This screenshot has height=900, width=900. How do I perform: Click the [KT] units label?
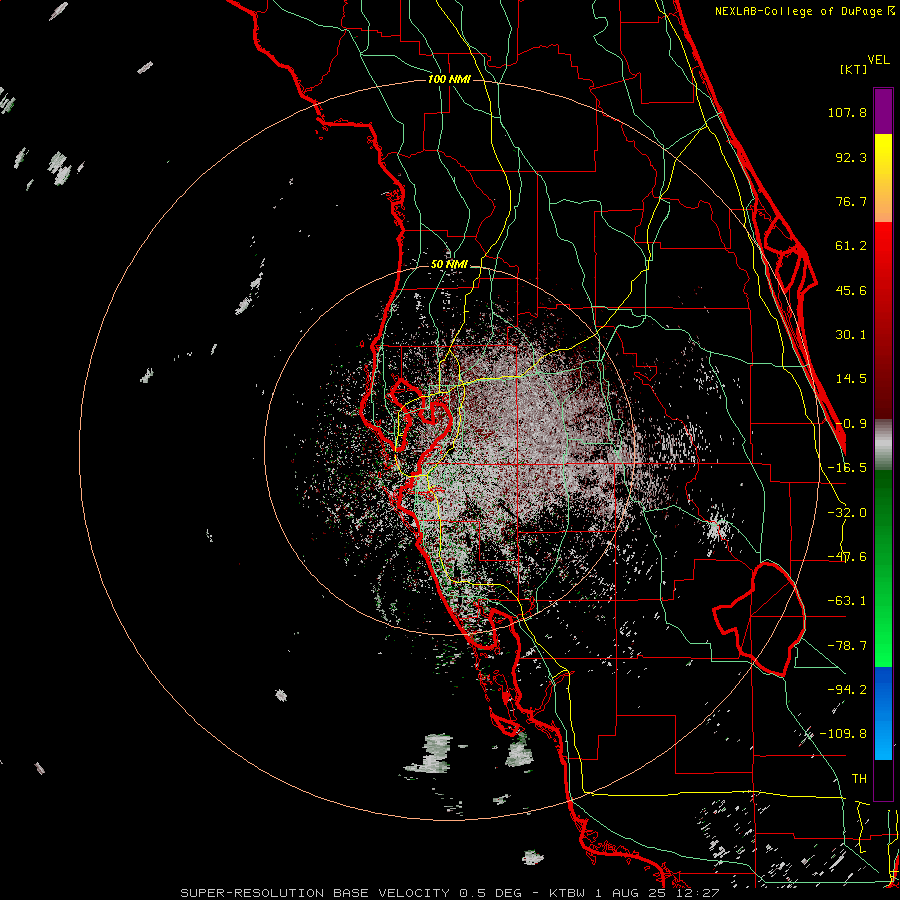[854, 69]
